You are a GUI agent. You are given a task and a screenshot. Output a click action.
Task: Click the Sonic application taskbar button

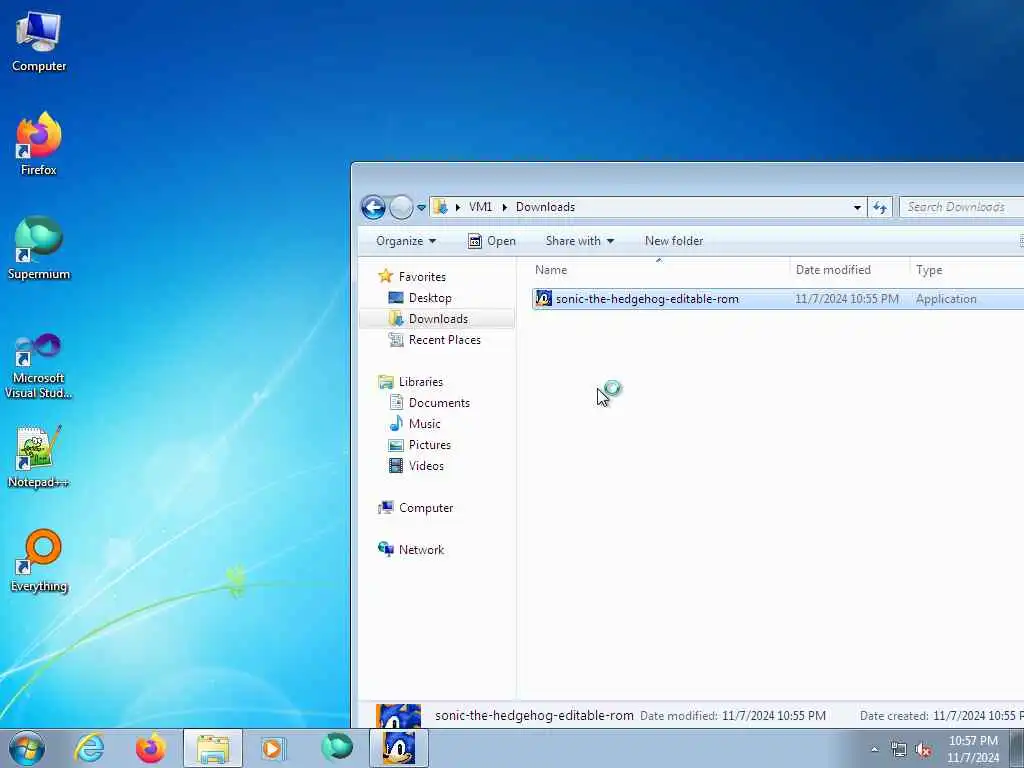tap(398, 748)
